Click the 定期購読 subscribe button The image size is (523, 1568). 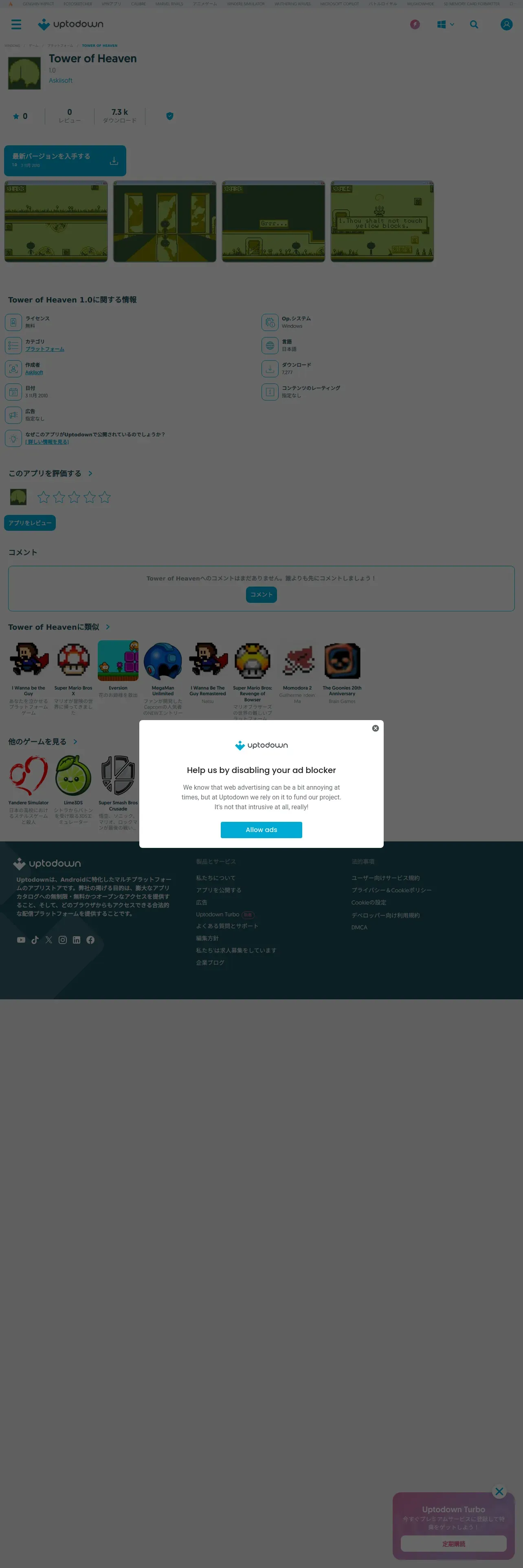click(454, 1544)
